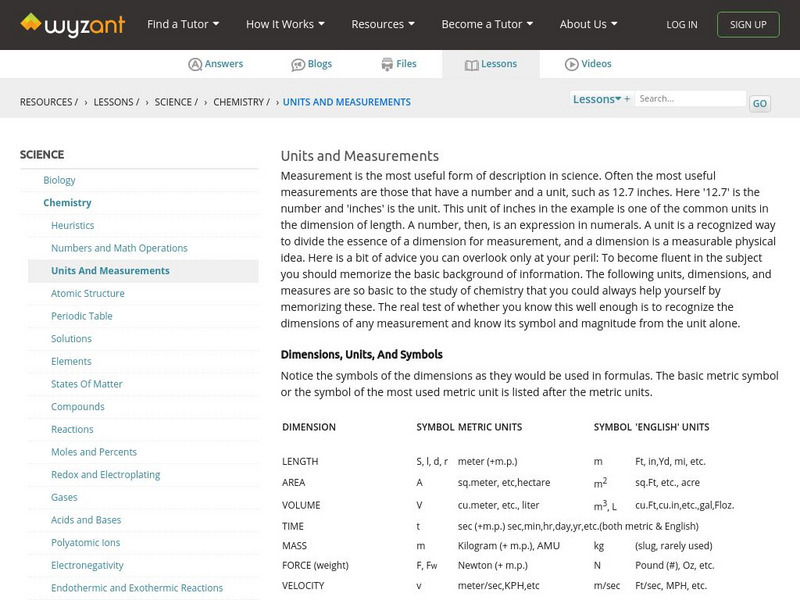Screen dimensions: 800x600
Task: Open the Blogs speech-bubble icon
Action: 298,64
